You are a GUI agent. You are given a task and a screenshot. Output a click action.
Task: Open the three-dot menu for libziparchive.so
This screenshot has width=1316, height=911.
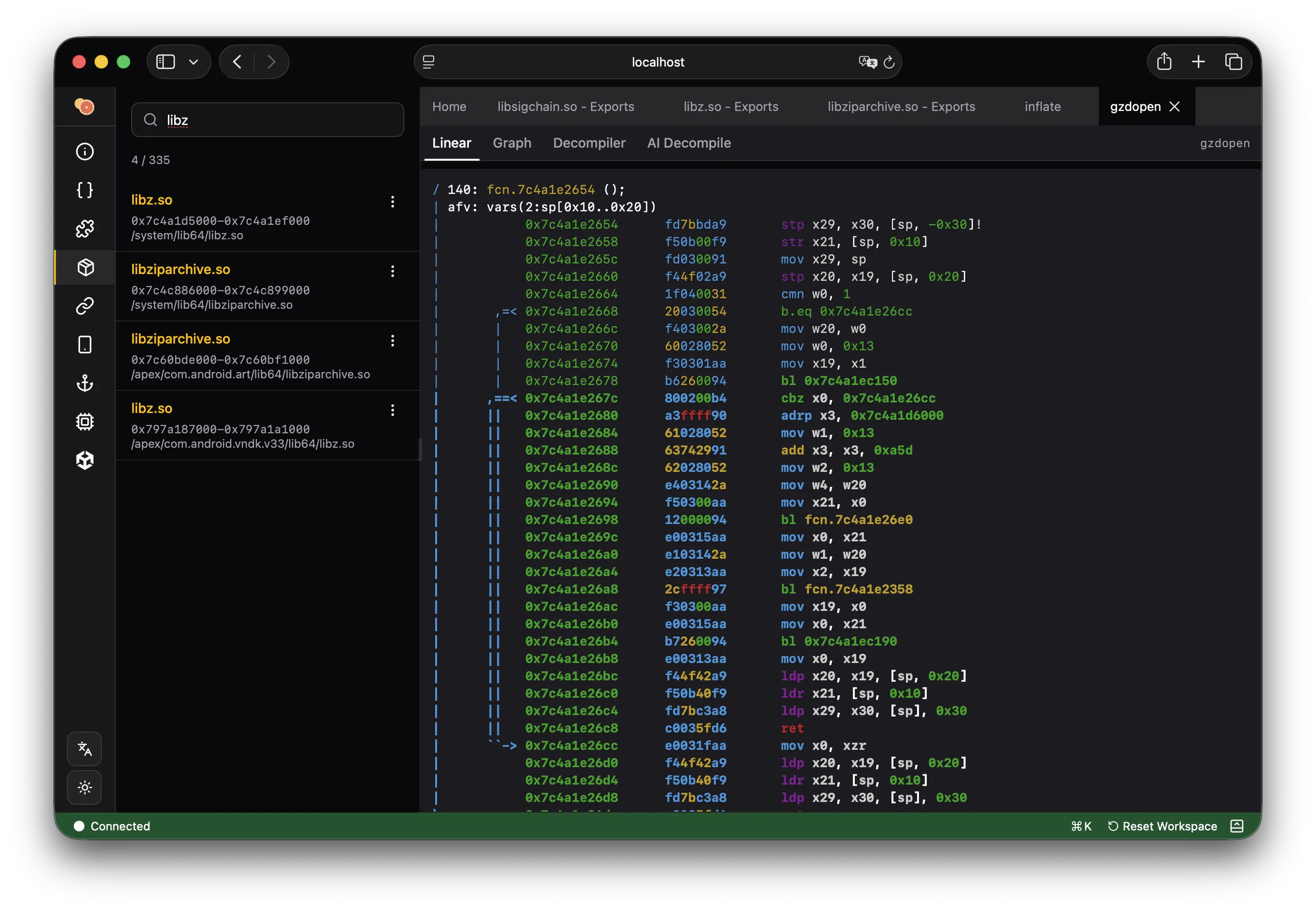click(x=393, y=272)
